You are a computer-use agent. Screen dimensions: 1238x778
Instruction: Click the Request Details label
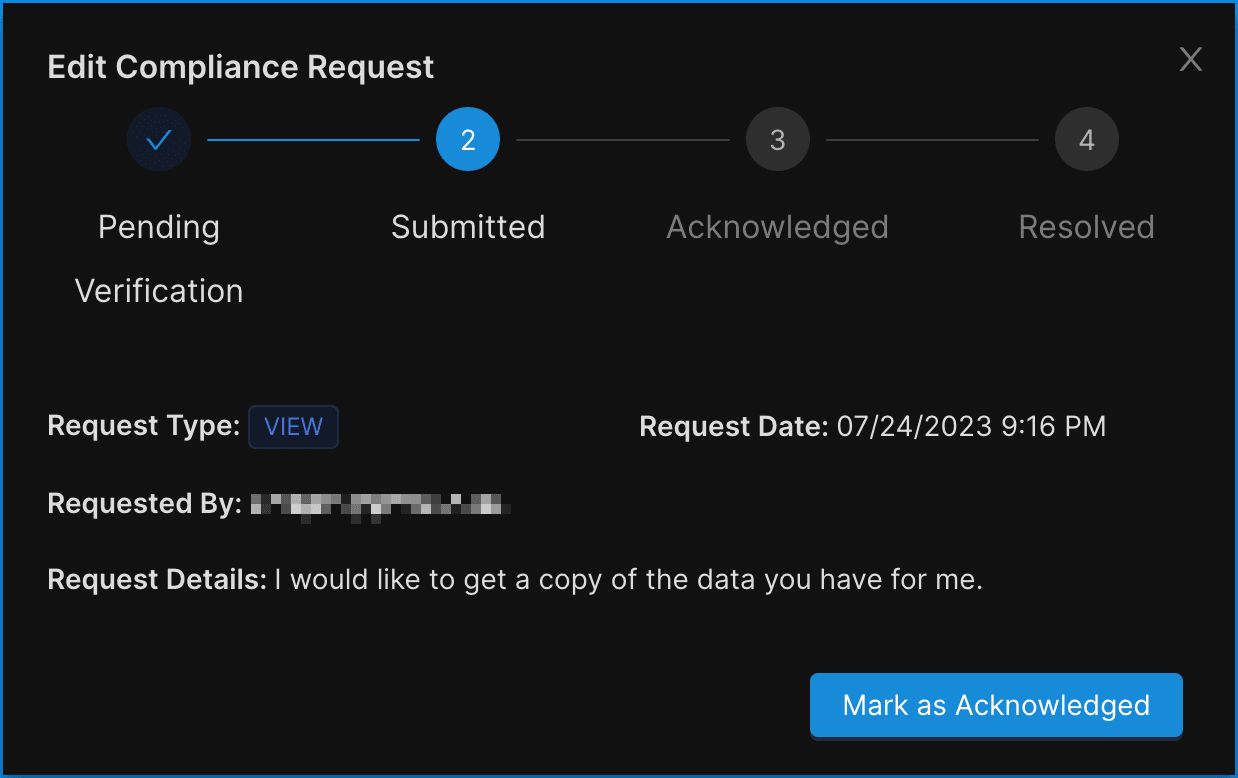tap(156, 580)
